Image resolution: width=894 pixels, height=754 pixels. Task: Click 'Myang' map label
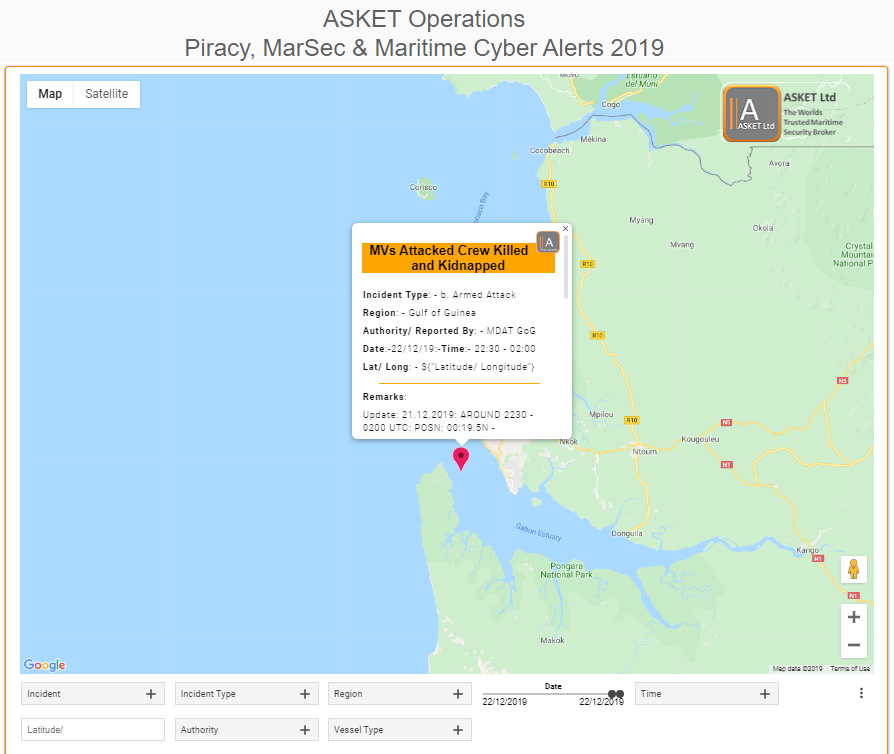[x=641, y=220]
